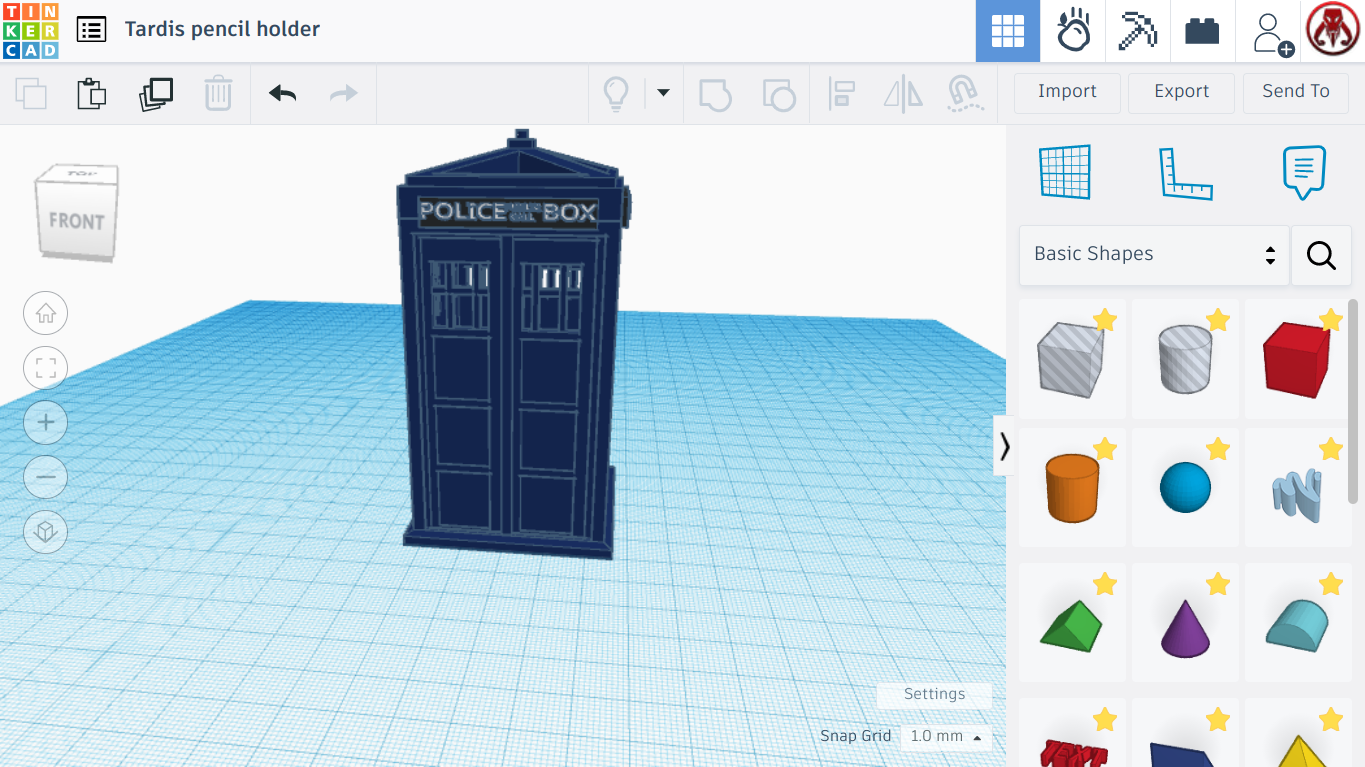
Task: Click the Send To button
Action: (x=1296, y=92)
